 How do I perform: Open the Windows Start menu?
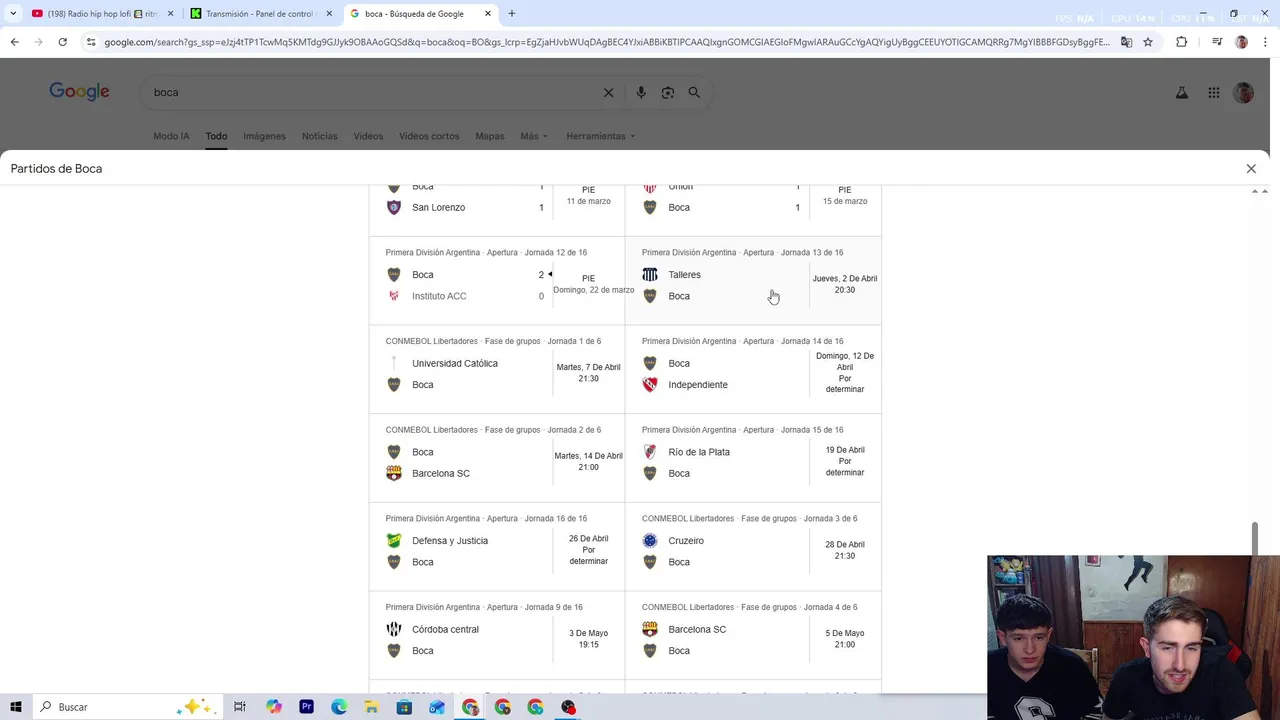[x=15, y=707]
